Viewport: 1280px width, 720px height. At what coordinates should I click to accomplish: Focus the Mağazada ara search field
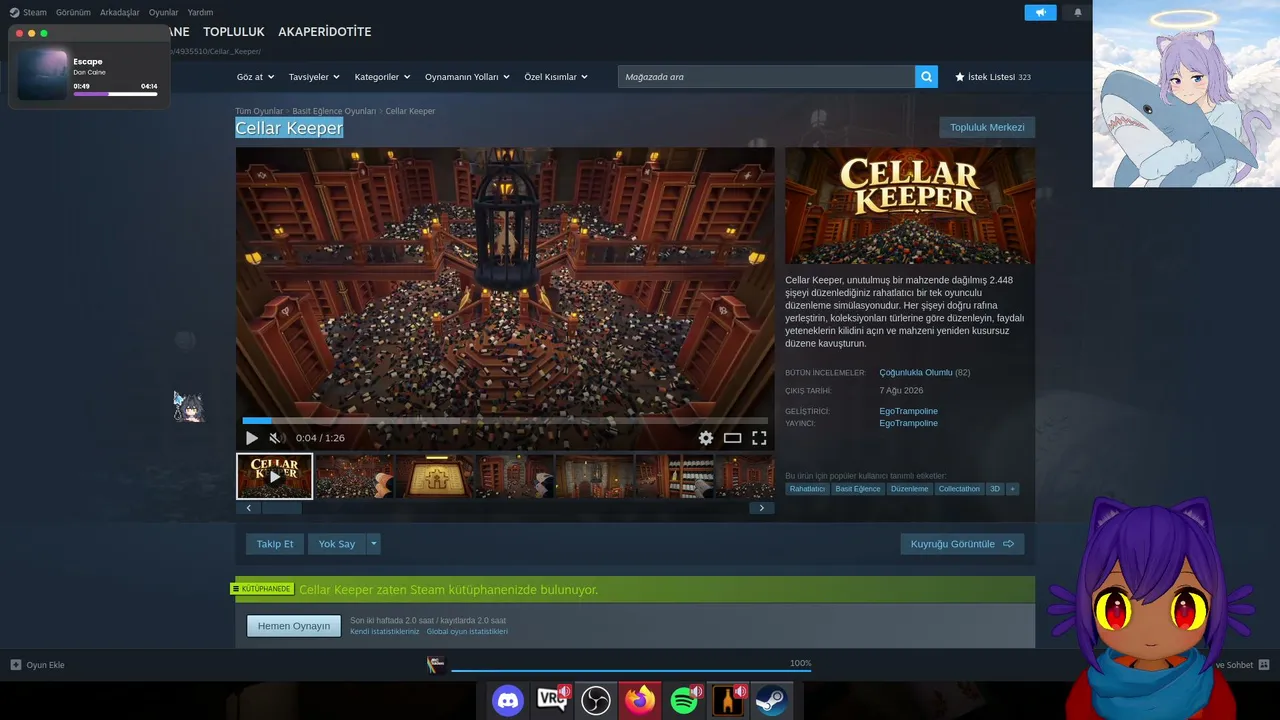click(x=766, y=77)
